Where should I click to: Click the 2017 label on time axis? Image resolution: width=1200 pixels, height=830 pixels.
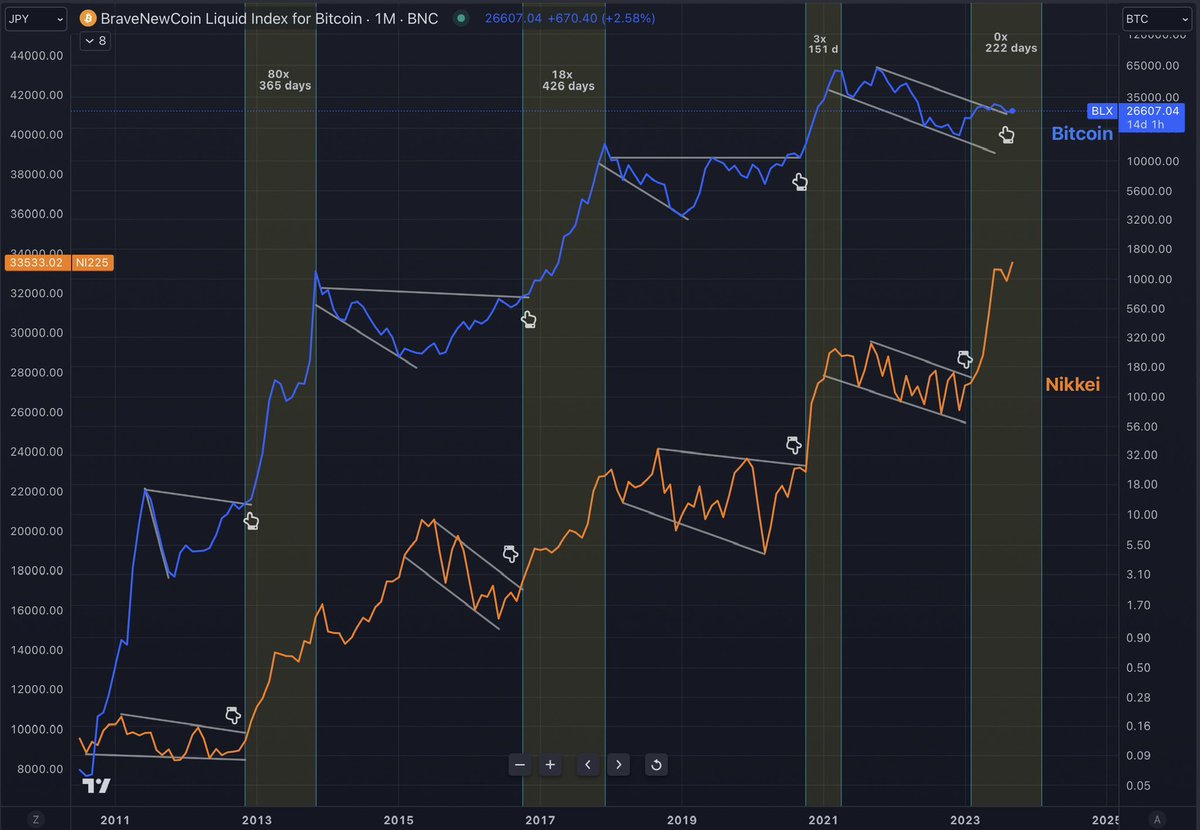(541, 819)
